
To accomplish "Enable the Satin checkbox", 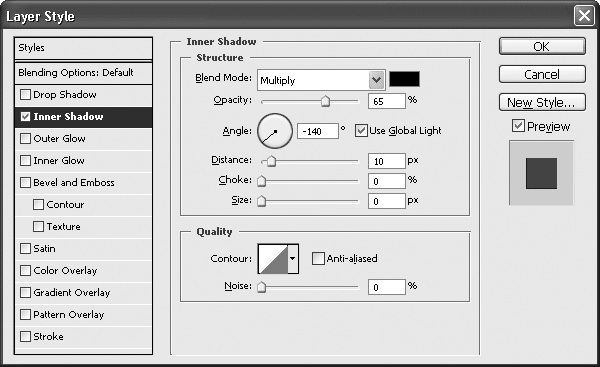I will [25, 248].
